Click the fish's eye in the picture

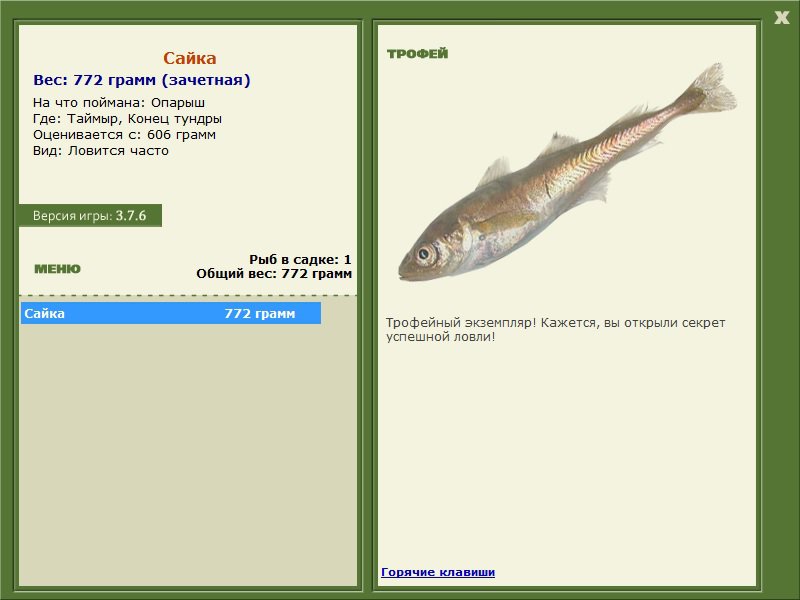point(427,253)
